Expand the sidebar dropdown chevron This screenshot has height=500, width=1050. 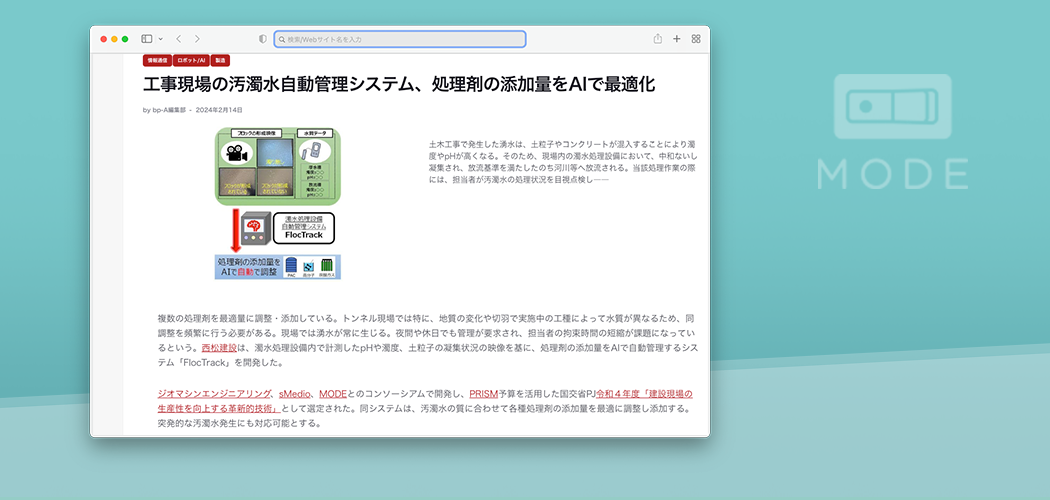(x=159, y=39)
